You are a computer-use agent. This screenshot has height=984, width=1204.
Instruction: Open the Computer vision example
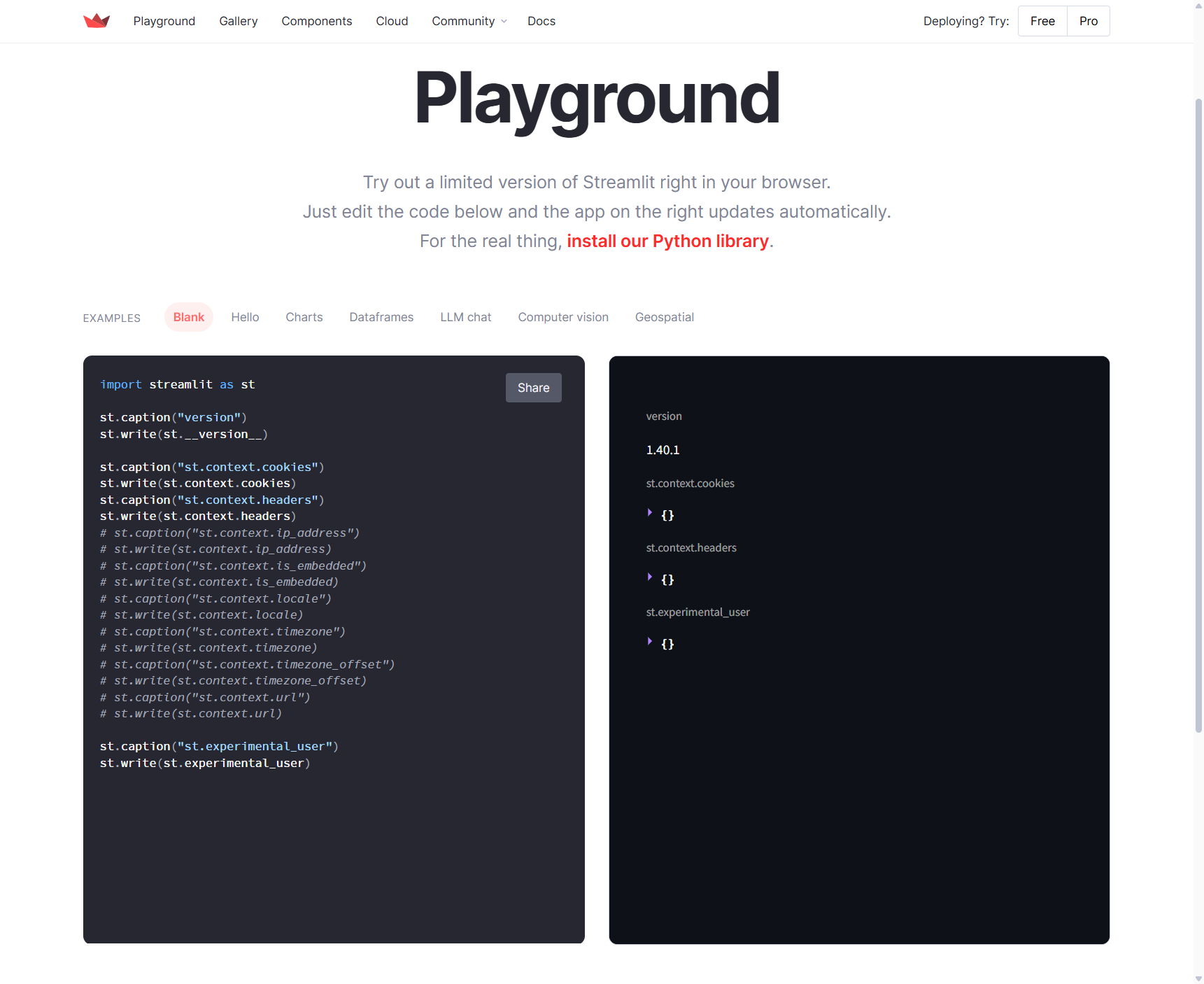tap(563, 317)
